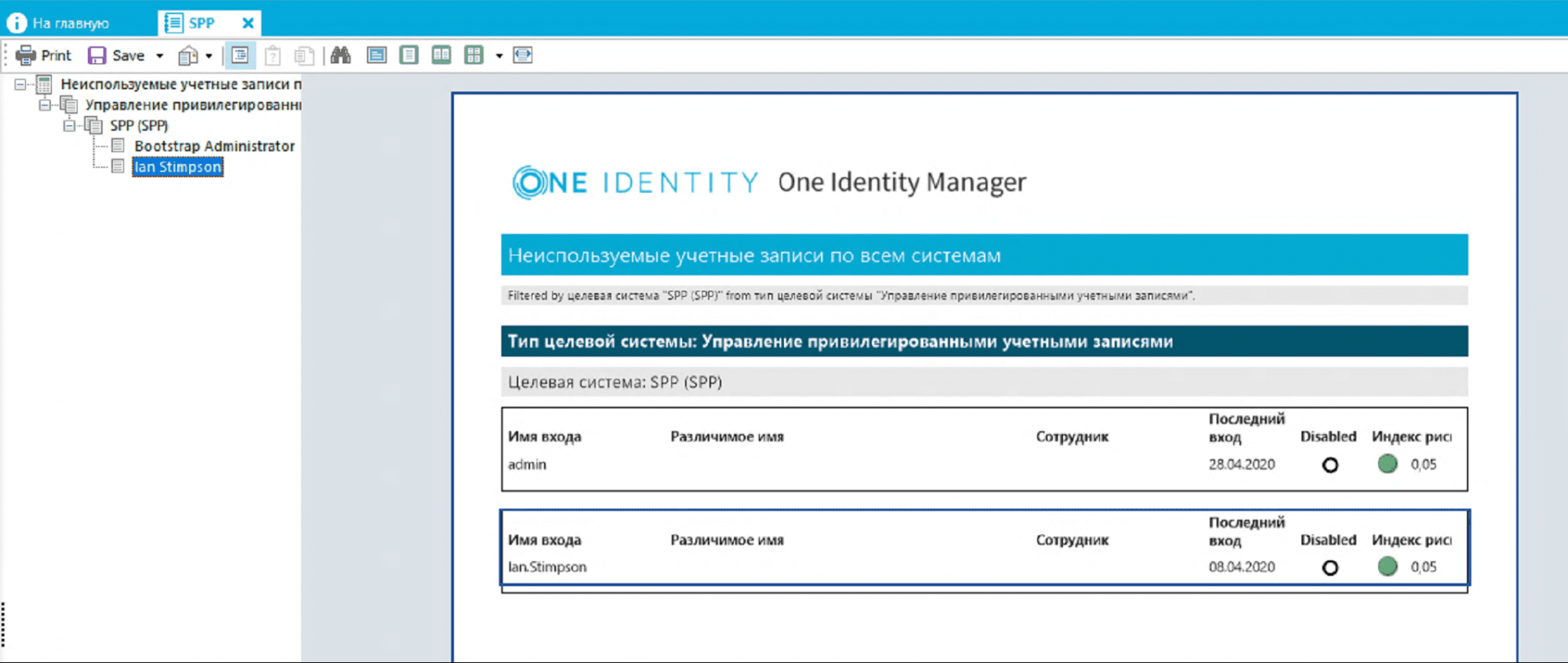Image resolution: width=1568 pixels, height=663 pixels.
Task: Collapse the Неиспользуемые учетные записи root node
Action: tap(20, 84)
